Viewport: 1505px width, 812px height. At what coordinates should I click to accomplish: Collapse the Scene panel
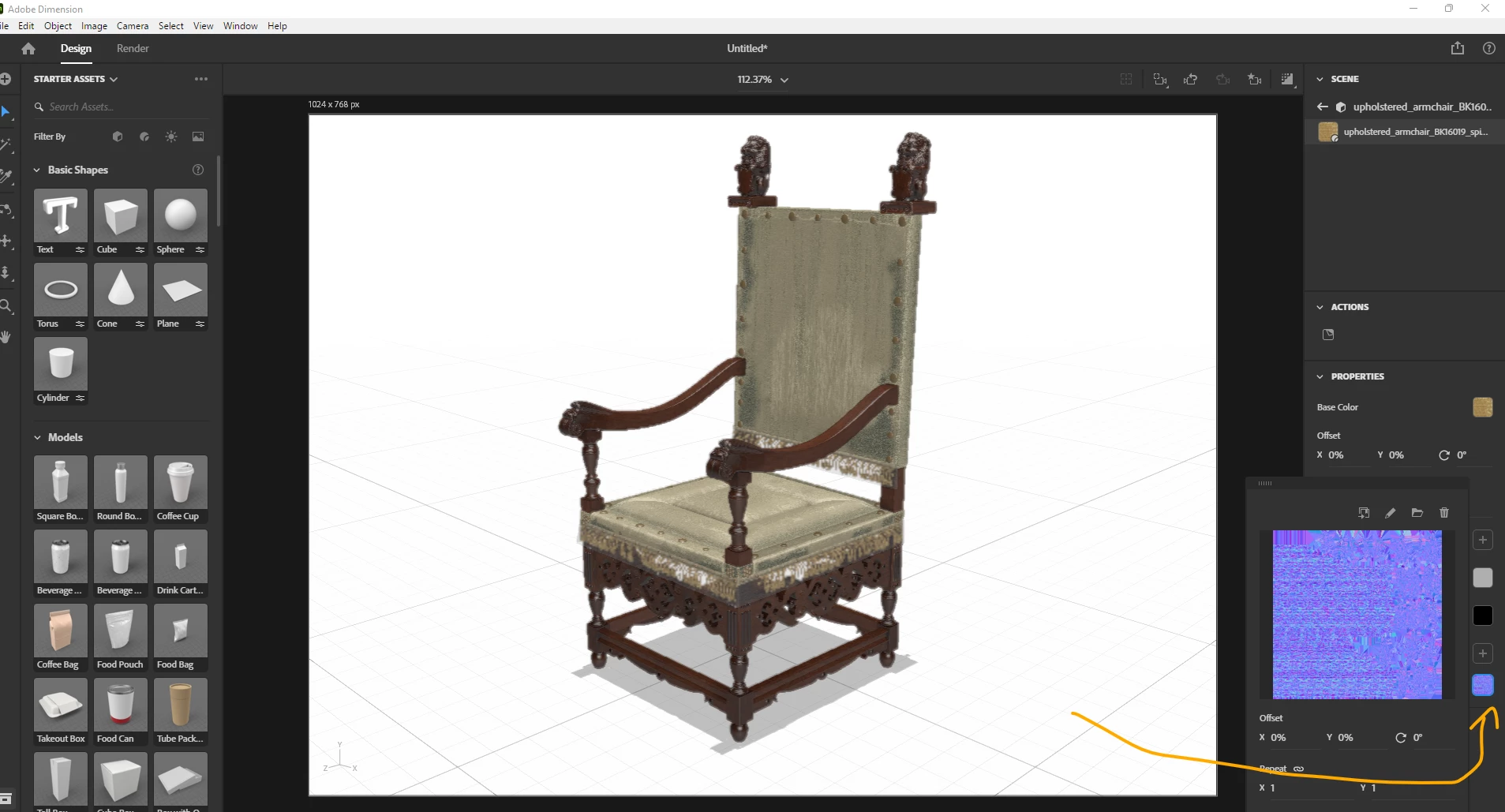click(1320, 79)
